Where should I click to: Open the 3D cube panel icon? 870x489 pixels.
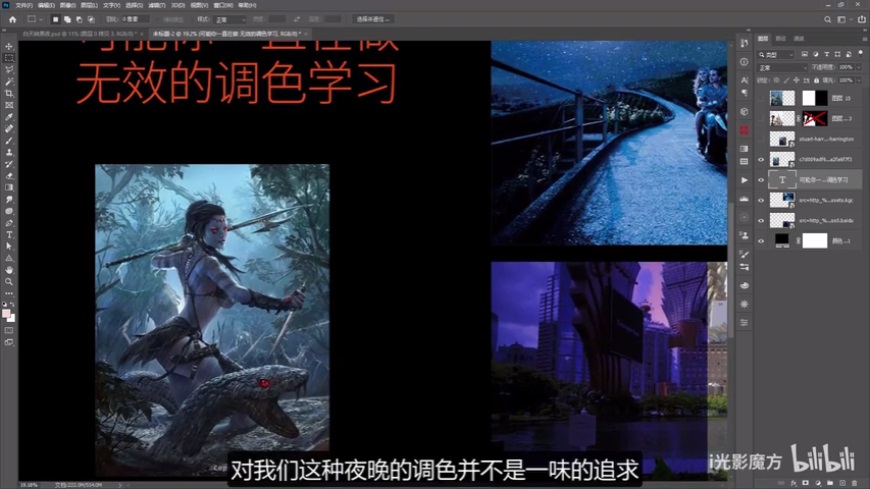pyautogui.click(x=744, y=112)
